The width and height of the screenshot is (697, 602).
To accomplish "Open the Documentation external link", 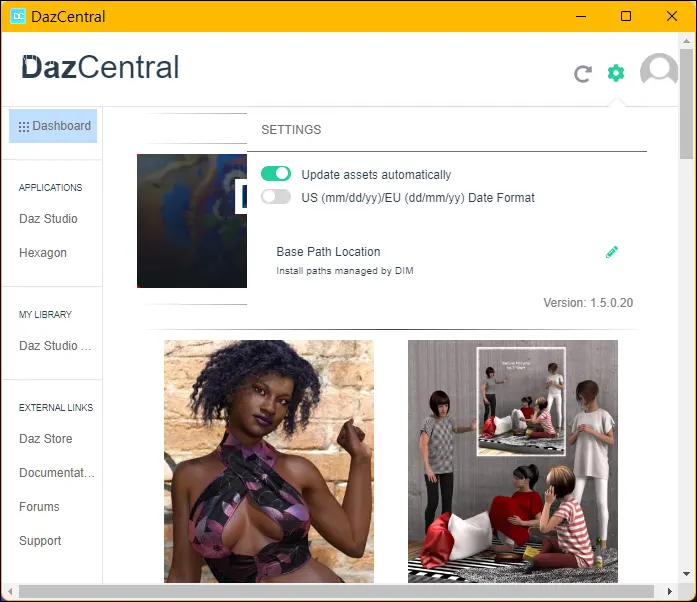I will tap(57, 473).
